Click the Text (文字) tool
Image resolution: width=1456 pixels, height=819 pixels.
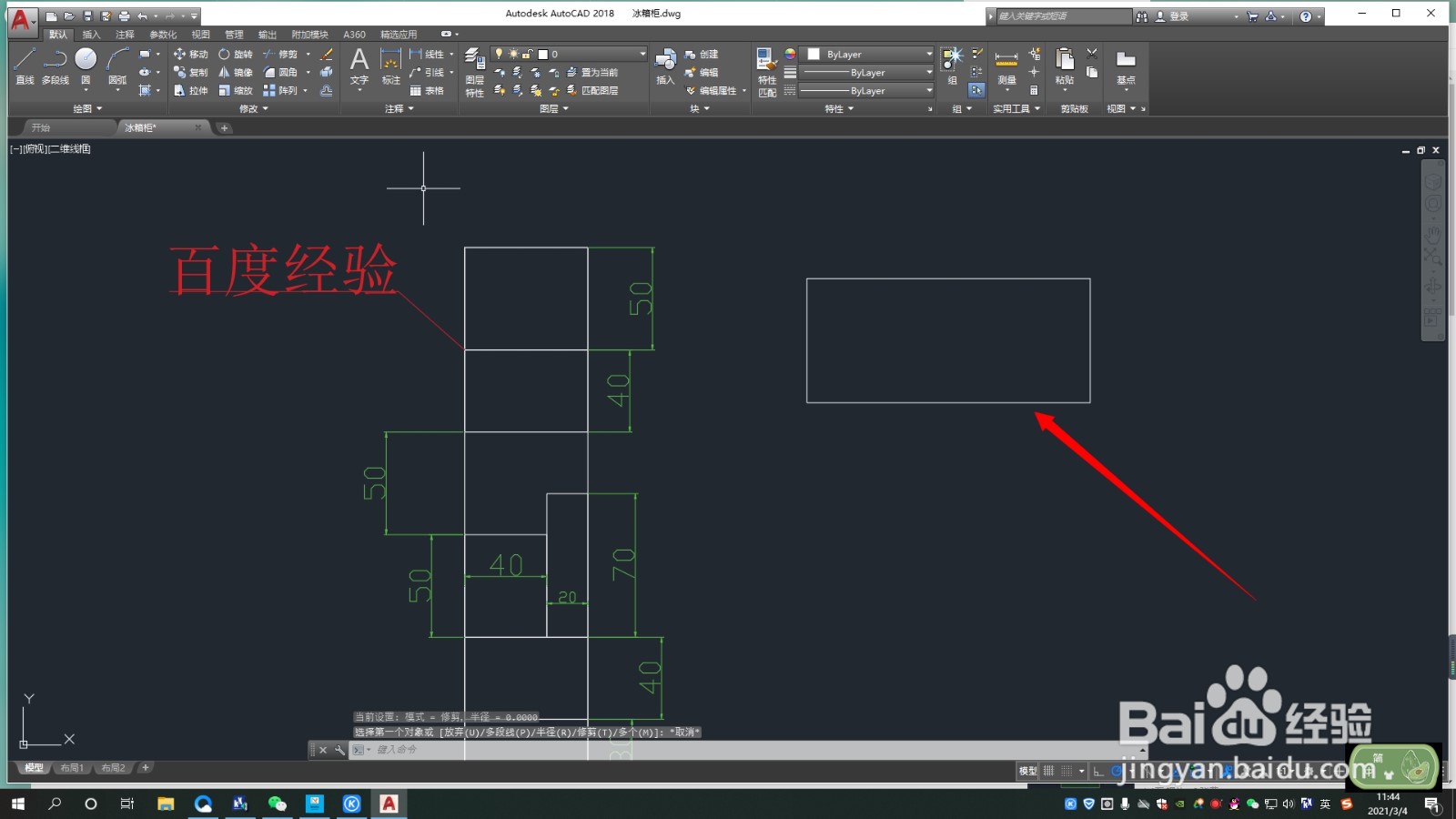coord(359,66)
